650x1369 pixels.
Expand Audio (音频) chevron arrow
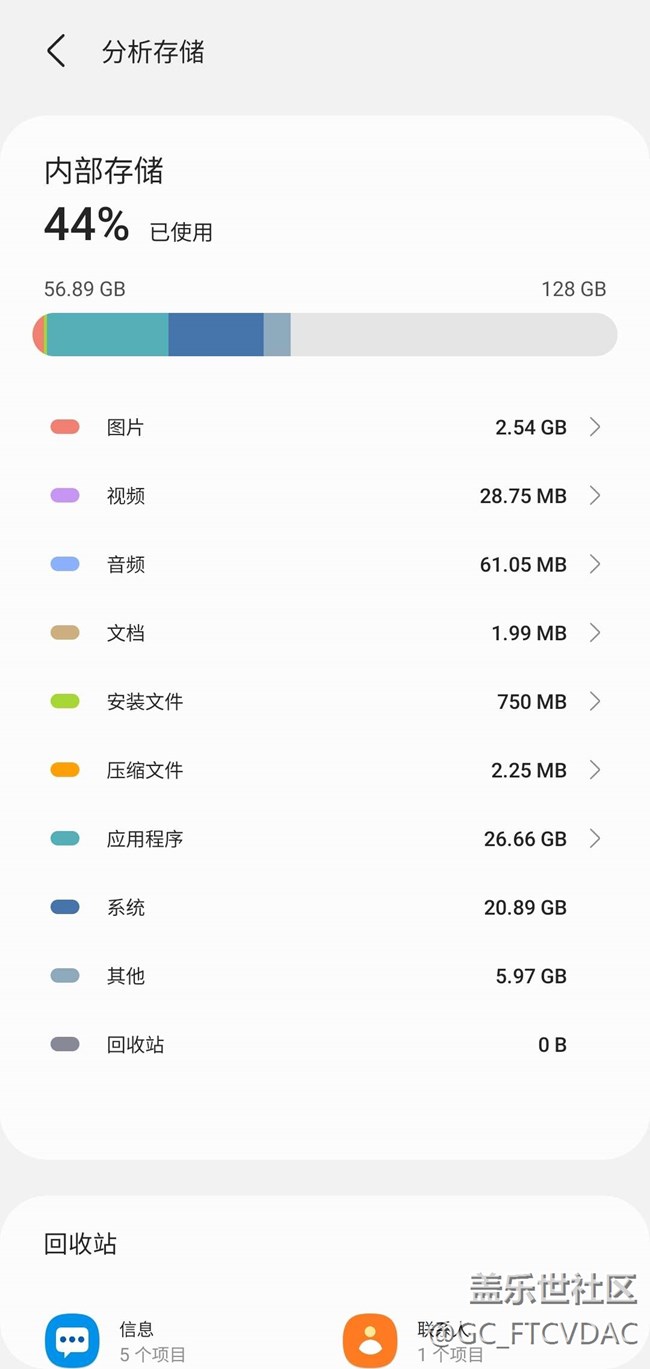tap(595, 564)
